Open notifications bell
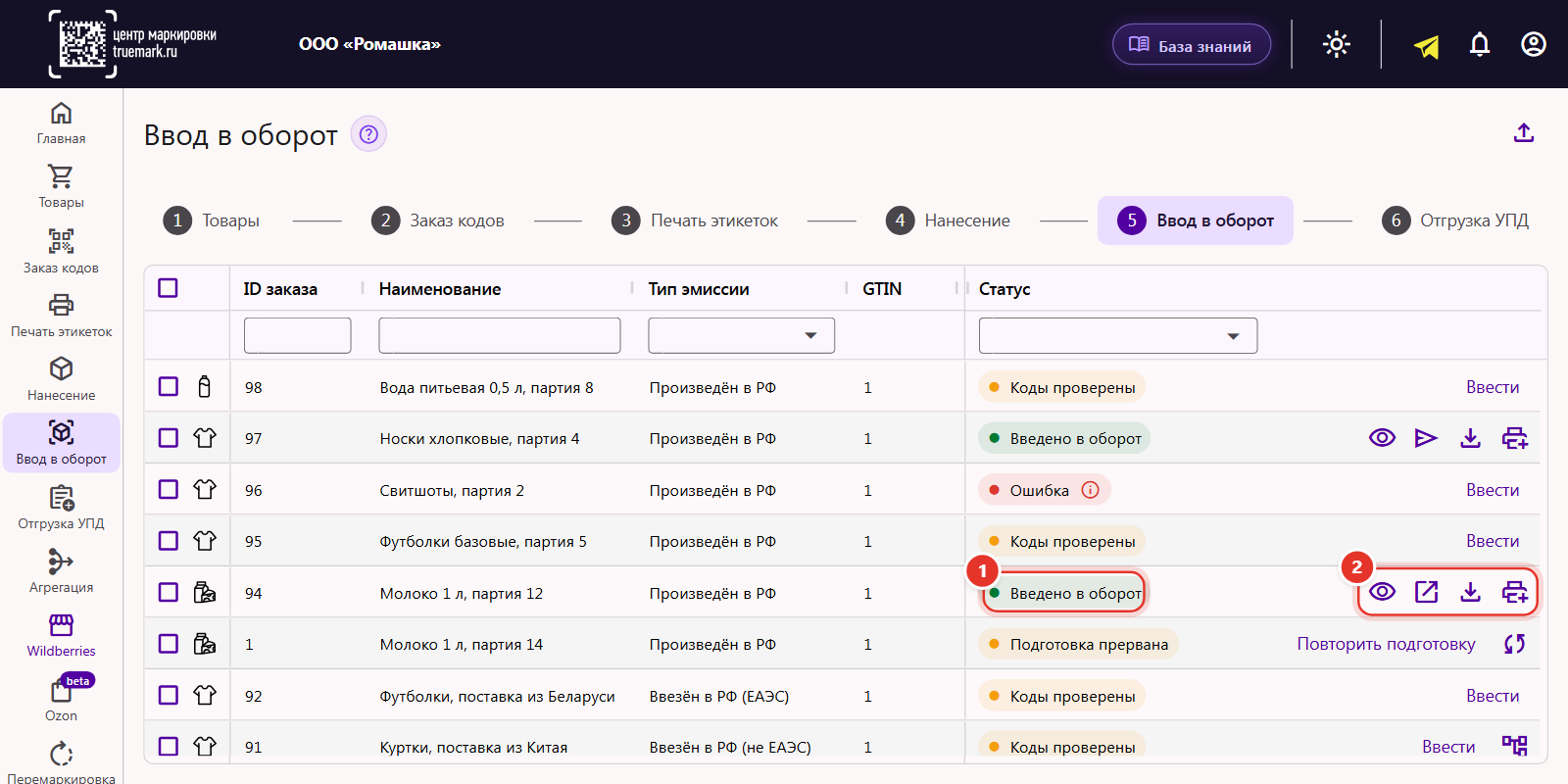The image size is (1568, 784). coord(1480,44)
